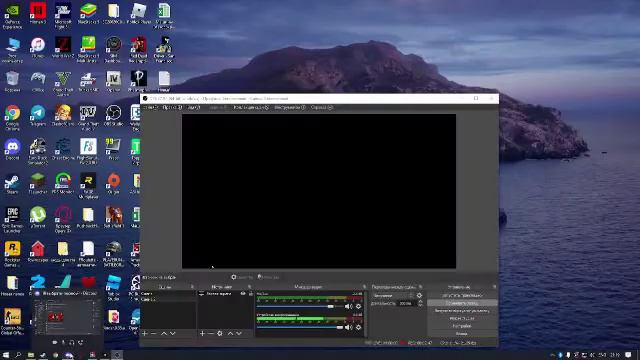Viewport: 640px width, 360px height.
Task: Click the Studio Mode button
Action: [462, 318]
